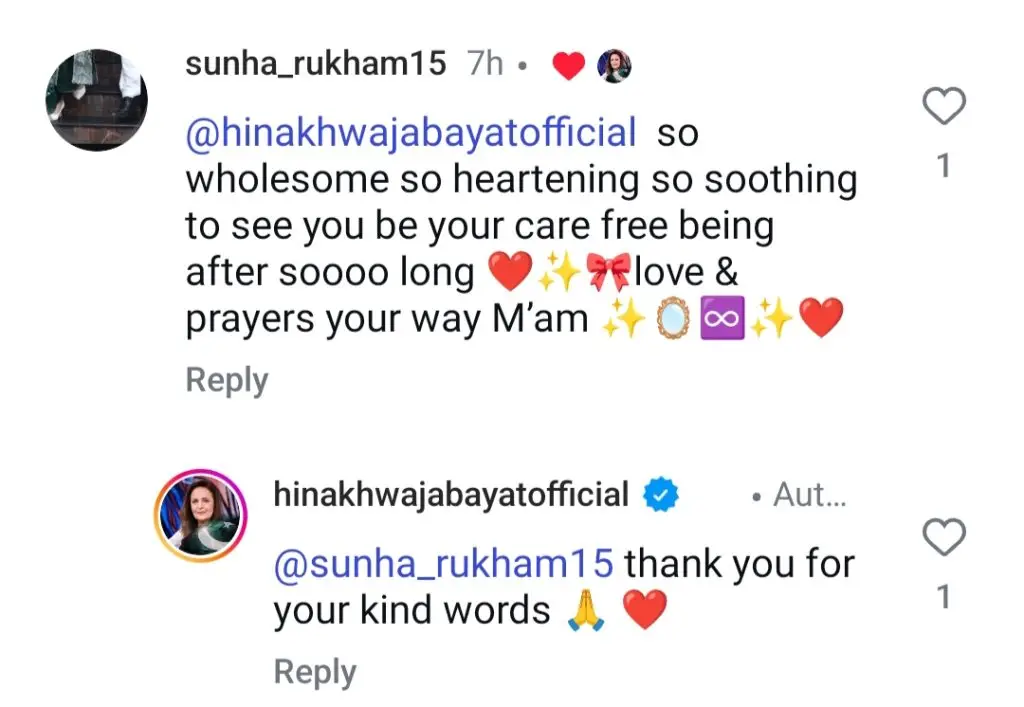Open the @sunha_rukham15 mention link
This screenshot has height=707, width=1024.
click(x=443, y=564)
